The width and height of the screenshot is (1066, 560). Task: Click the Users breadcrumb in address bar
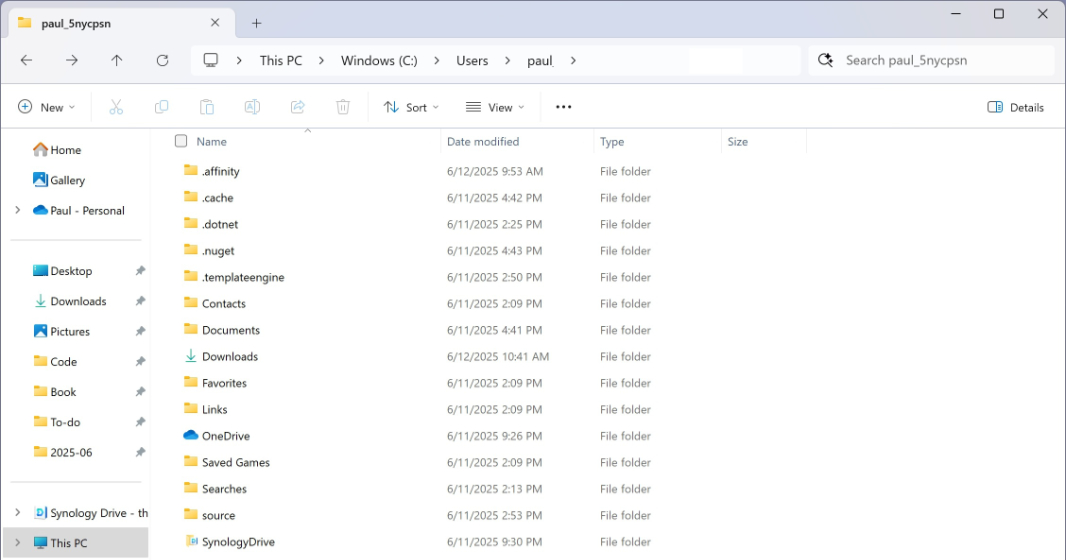tap(472, 60)
